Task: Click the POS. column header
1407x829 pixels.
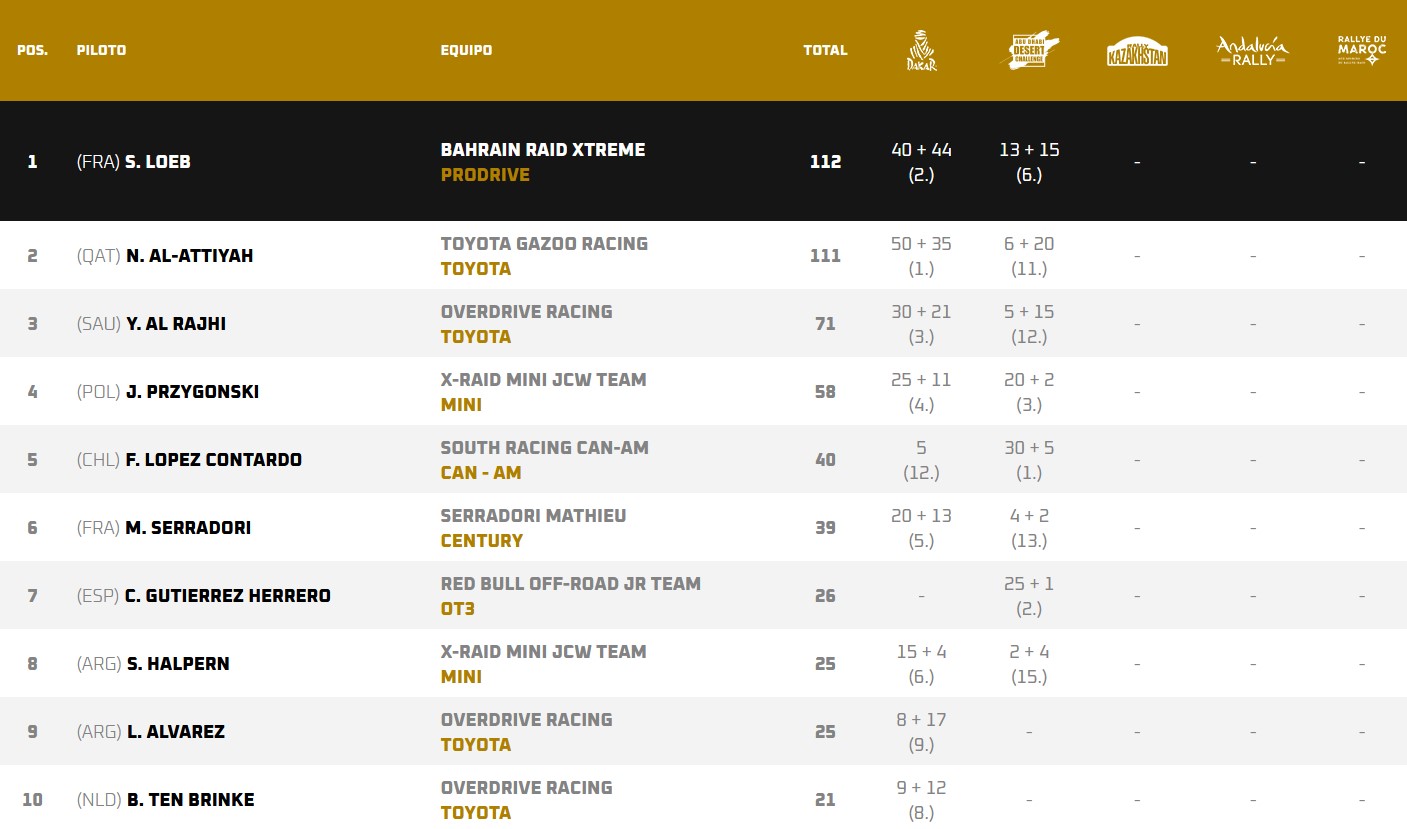Action: click(32, 50)
